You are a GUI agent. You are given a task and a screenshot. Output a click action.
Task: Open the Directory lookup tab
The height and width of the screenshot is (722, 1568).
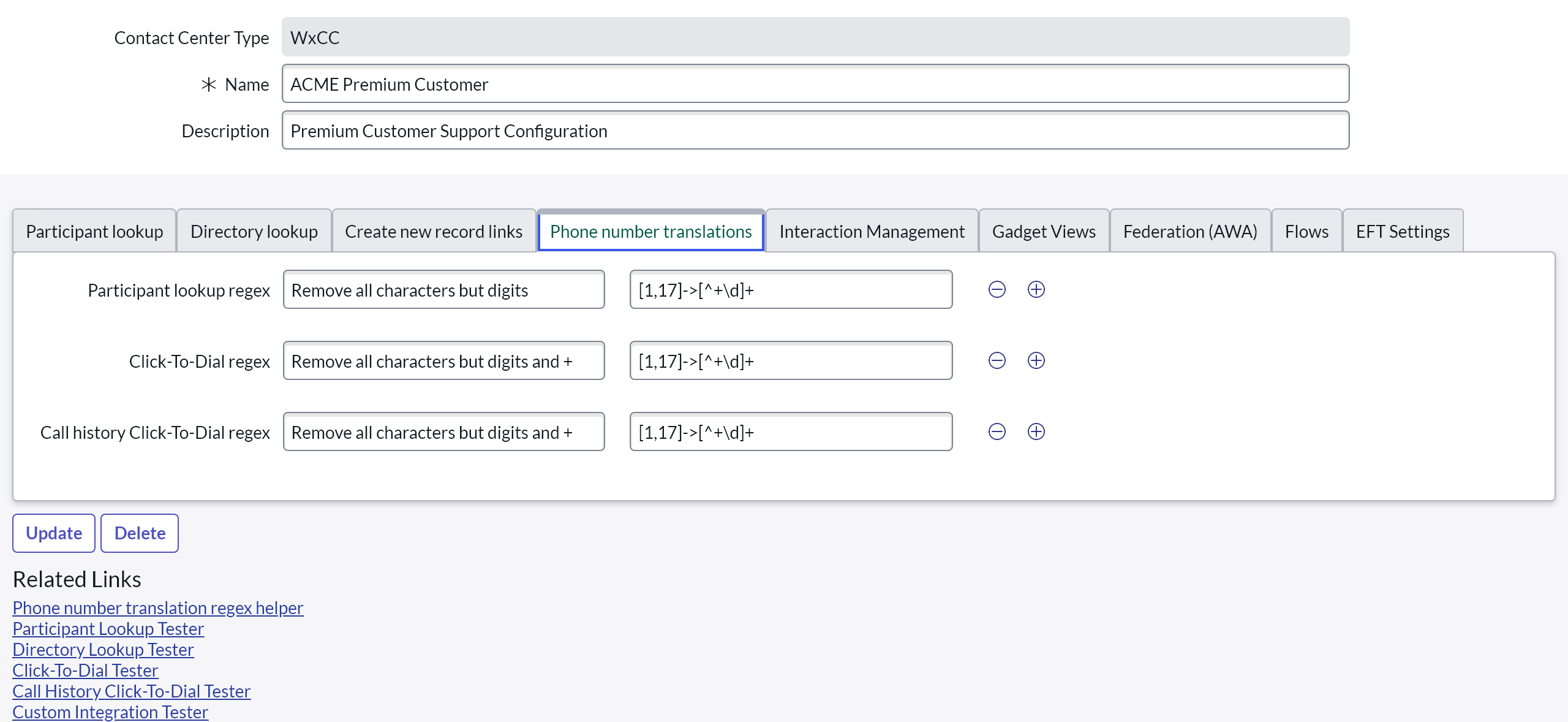[x=254, y=232]
